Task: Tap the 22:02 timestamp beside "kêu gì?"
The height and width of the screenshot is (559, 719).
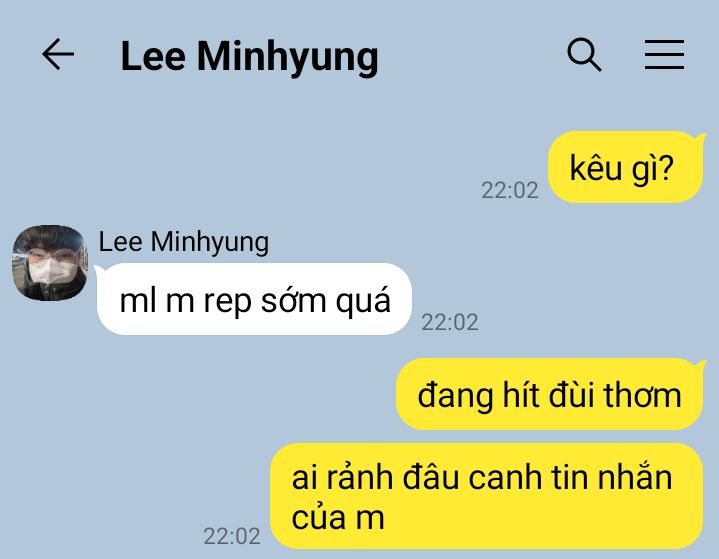Action: pos(509,190)
